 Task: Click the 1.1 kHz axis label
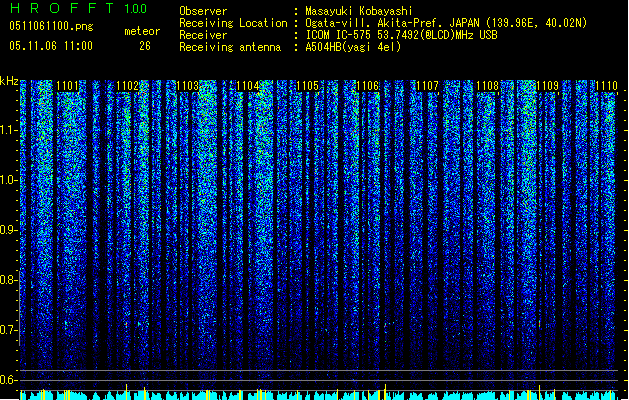pyautogui.click(x=8, y=130)
